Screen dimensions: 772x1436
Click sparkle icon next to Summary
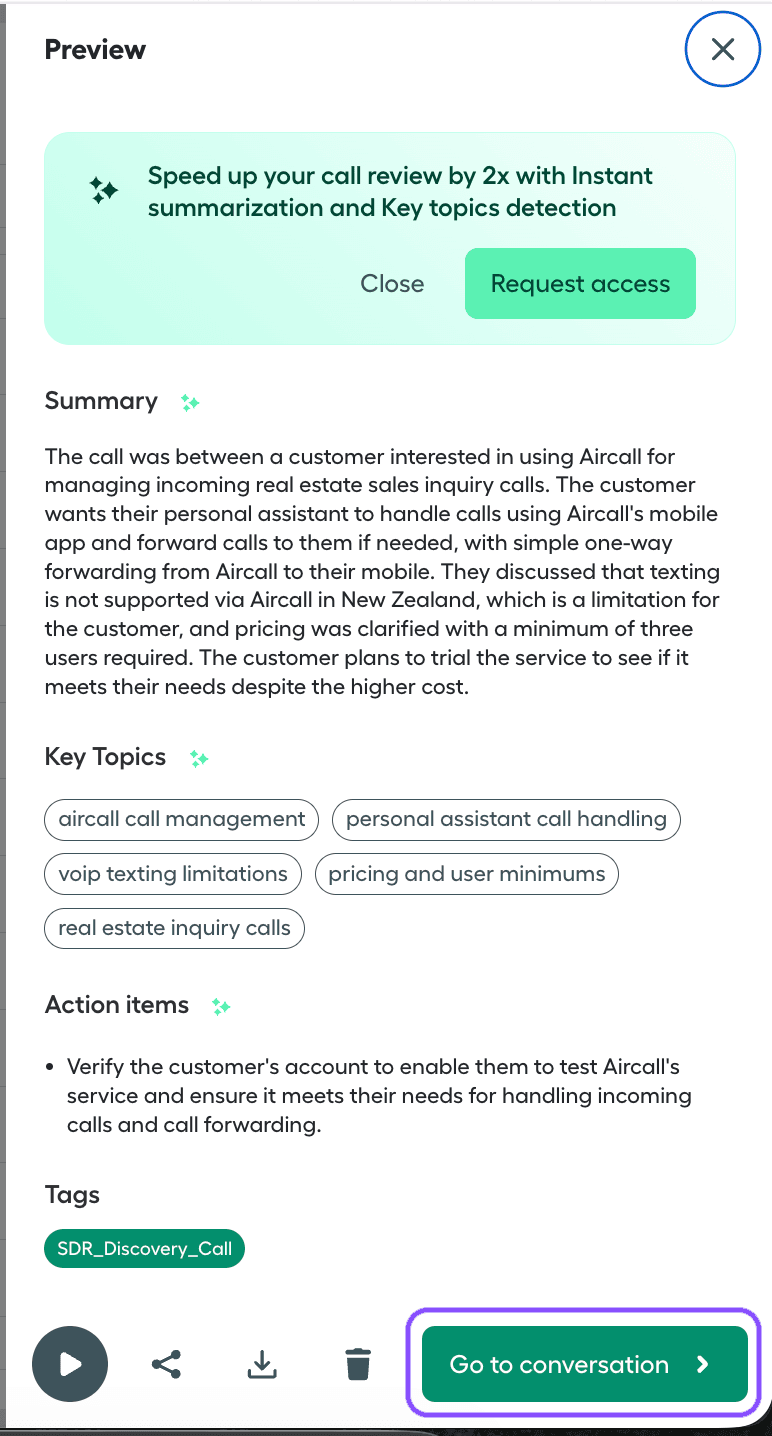coord(190,403)
